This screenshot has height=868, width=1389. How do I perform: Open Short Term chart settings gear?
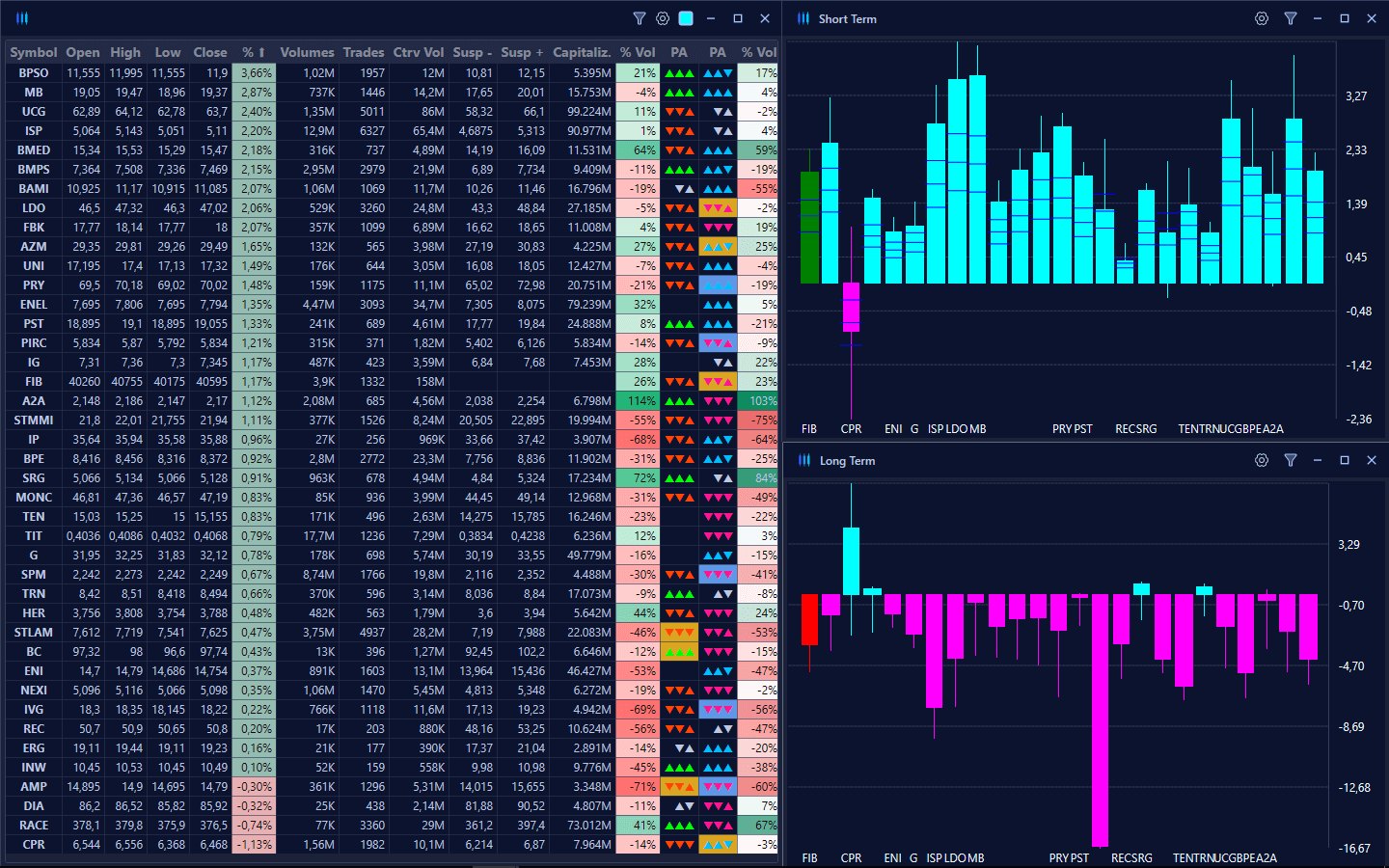(1261, 18)
